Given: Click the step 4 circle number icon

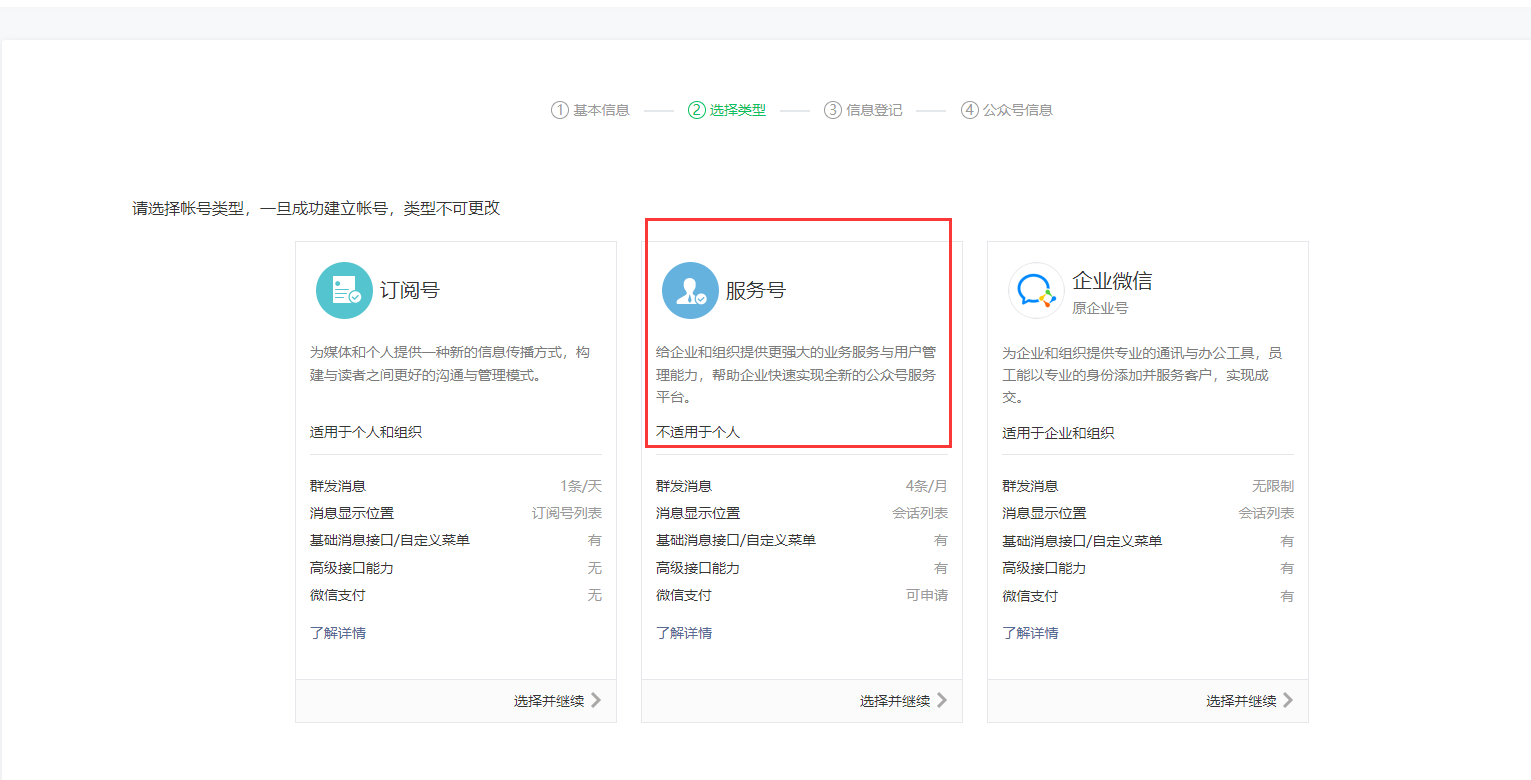Looking at the screenshot, I should [969, 110].
